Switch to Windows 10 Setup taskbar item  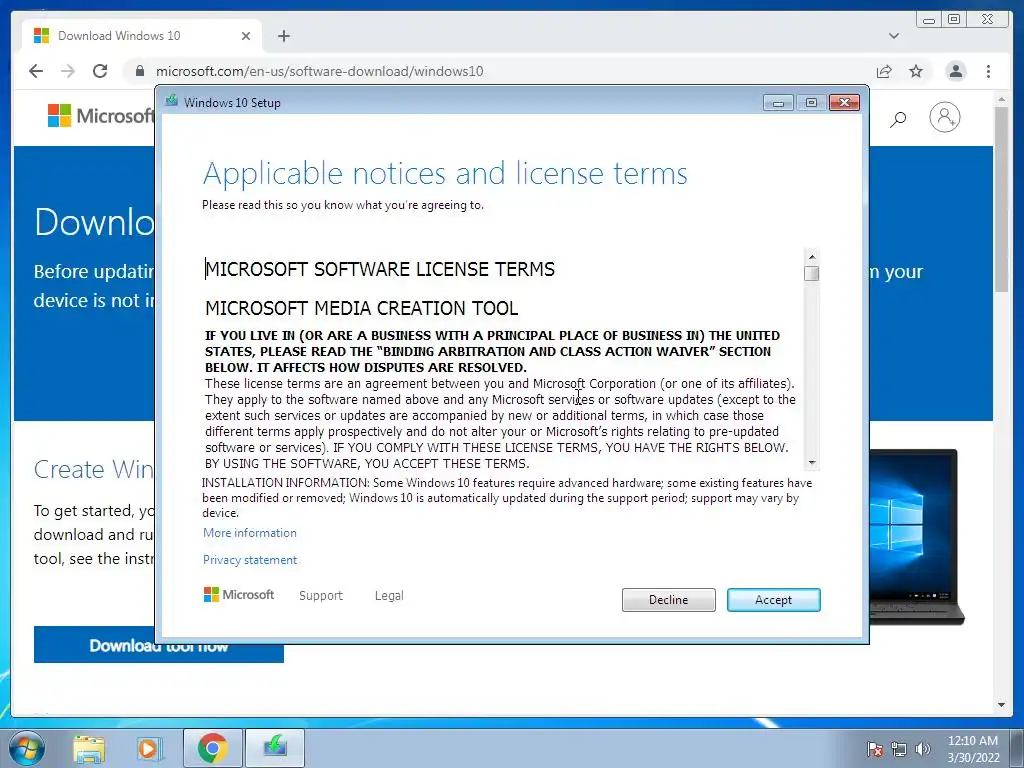coord(275,748)
